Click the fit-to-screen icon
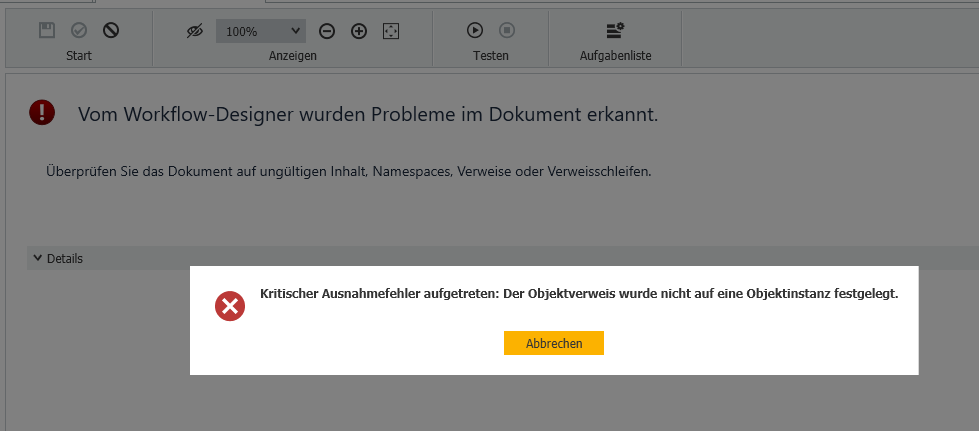The height and width of the screenshot is (431, 979). click(391, 31)
